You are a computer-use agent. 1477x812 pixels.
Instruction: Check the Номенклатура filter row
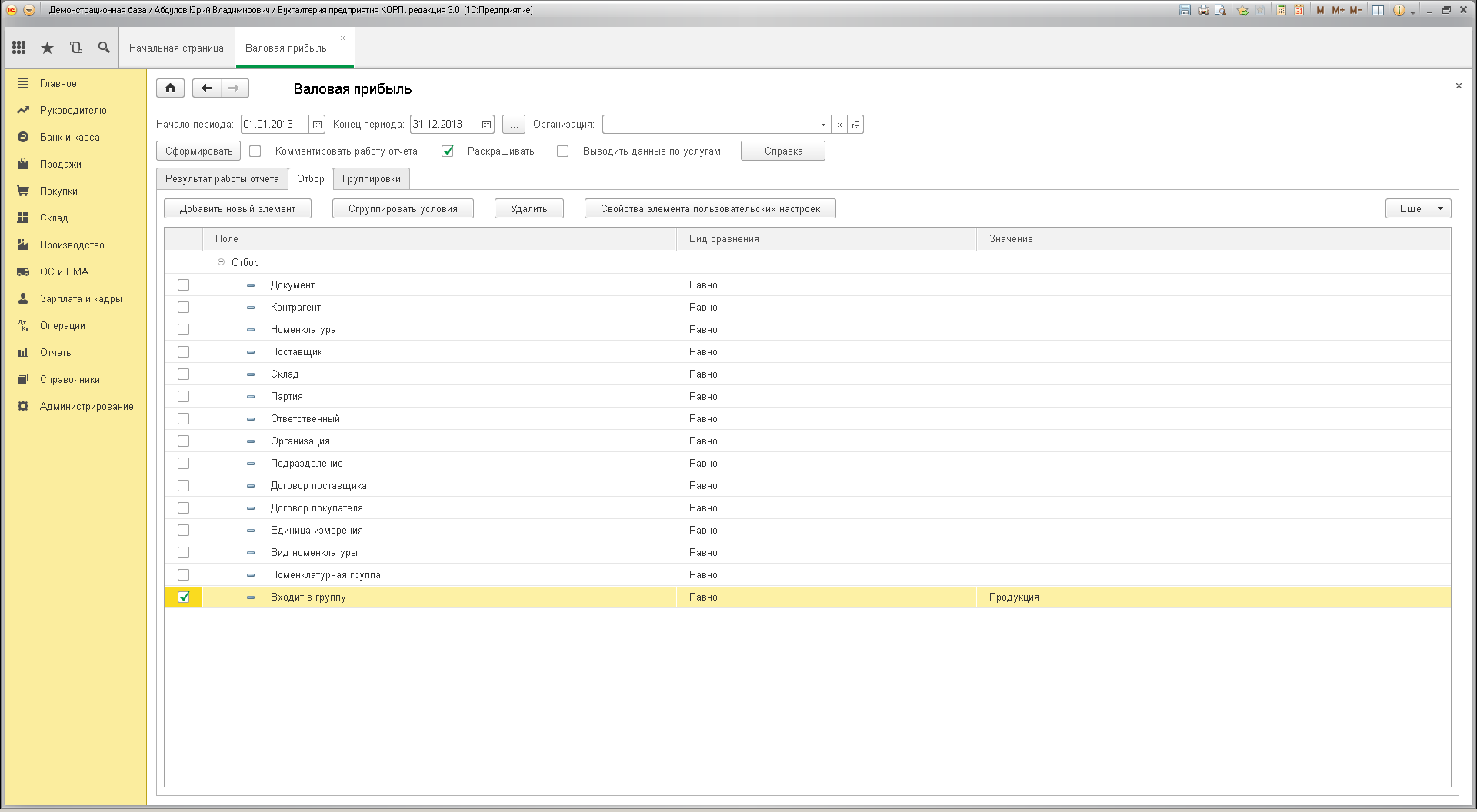[183, 330]
